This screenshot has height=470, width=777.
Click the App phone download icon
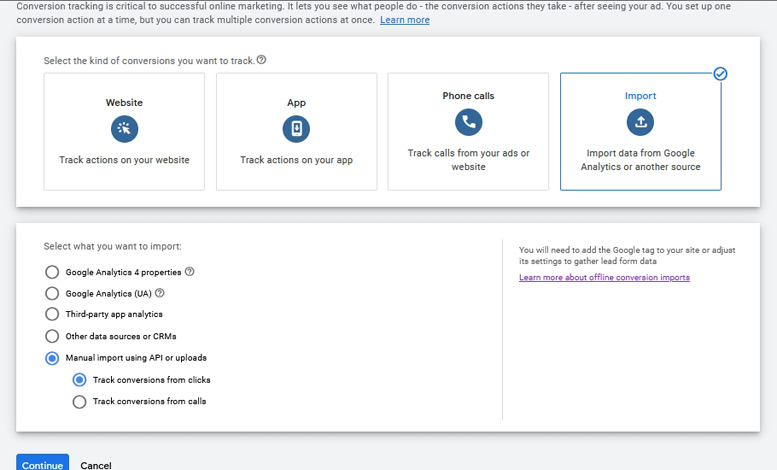[296, 129]
